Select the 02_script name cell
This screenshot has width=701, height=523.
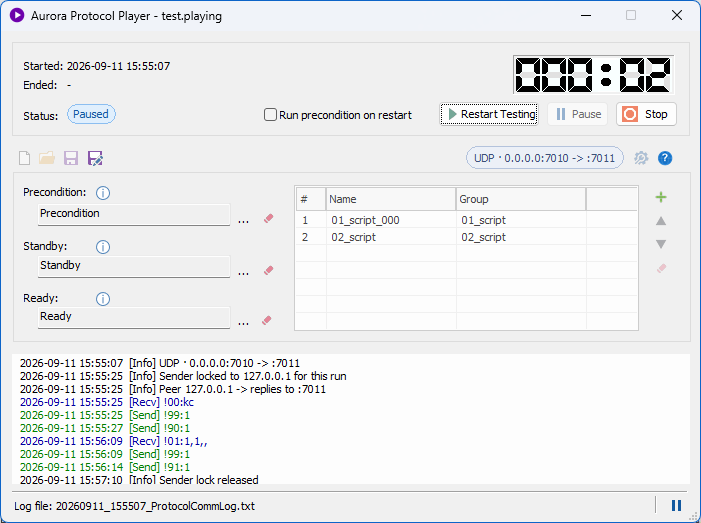[391, 237]
